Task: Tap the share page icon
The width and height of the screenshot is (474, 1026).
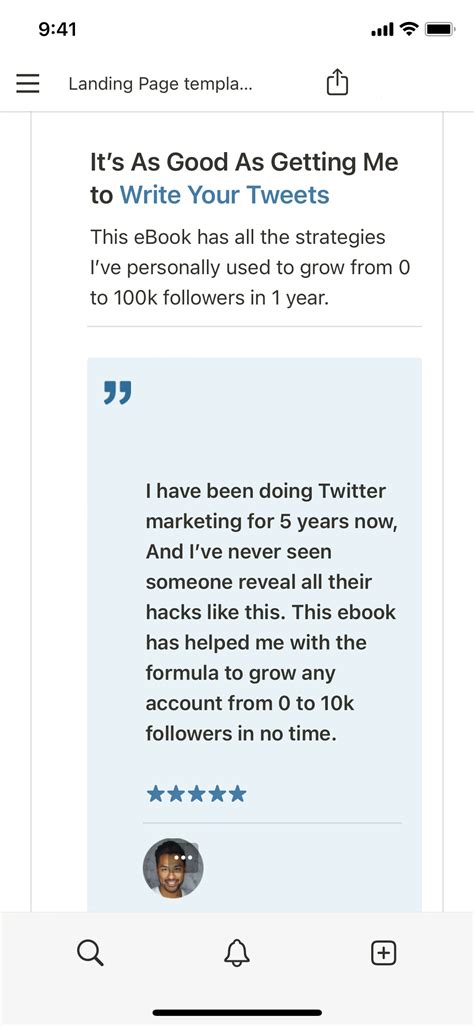Action: point(337,83)
